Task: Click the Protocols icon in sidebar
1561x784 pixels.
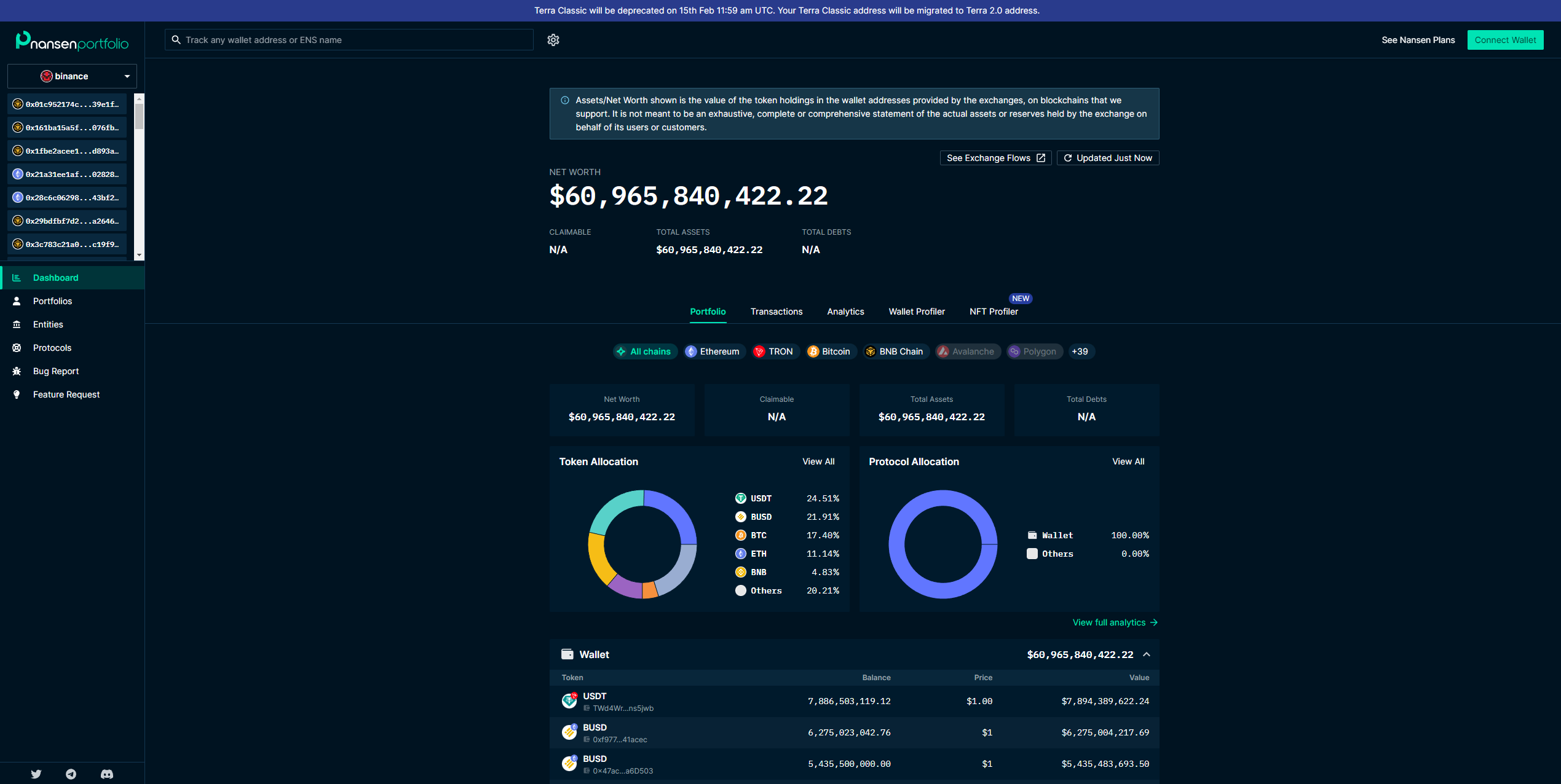Action: (x=17, y=348)
